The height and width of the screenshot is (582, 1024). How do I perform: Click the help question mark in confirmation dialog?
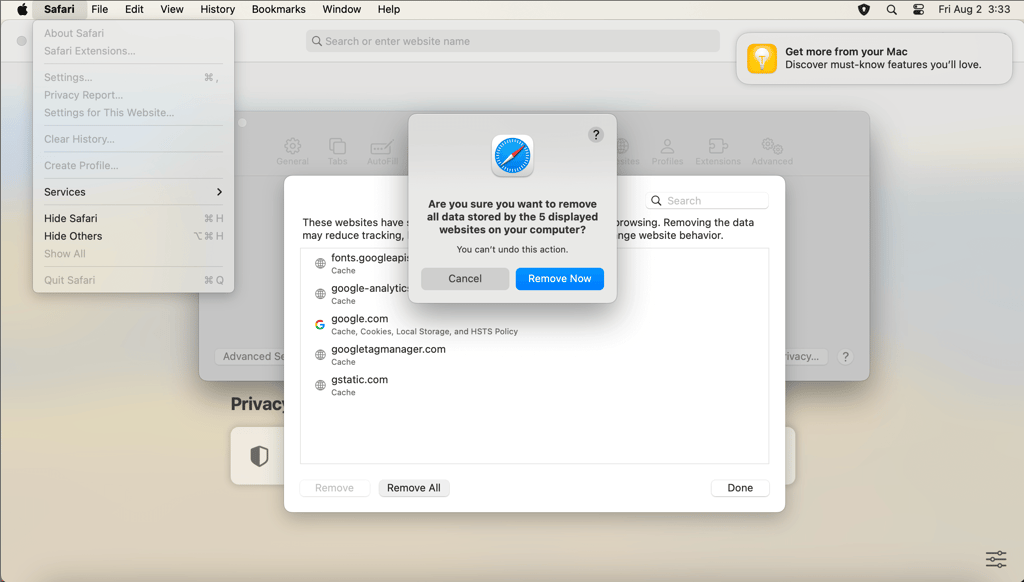pyautogui.click(x=596, y=135)
